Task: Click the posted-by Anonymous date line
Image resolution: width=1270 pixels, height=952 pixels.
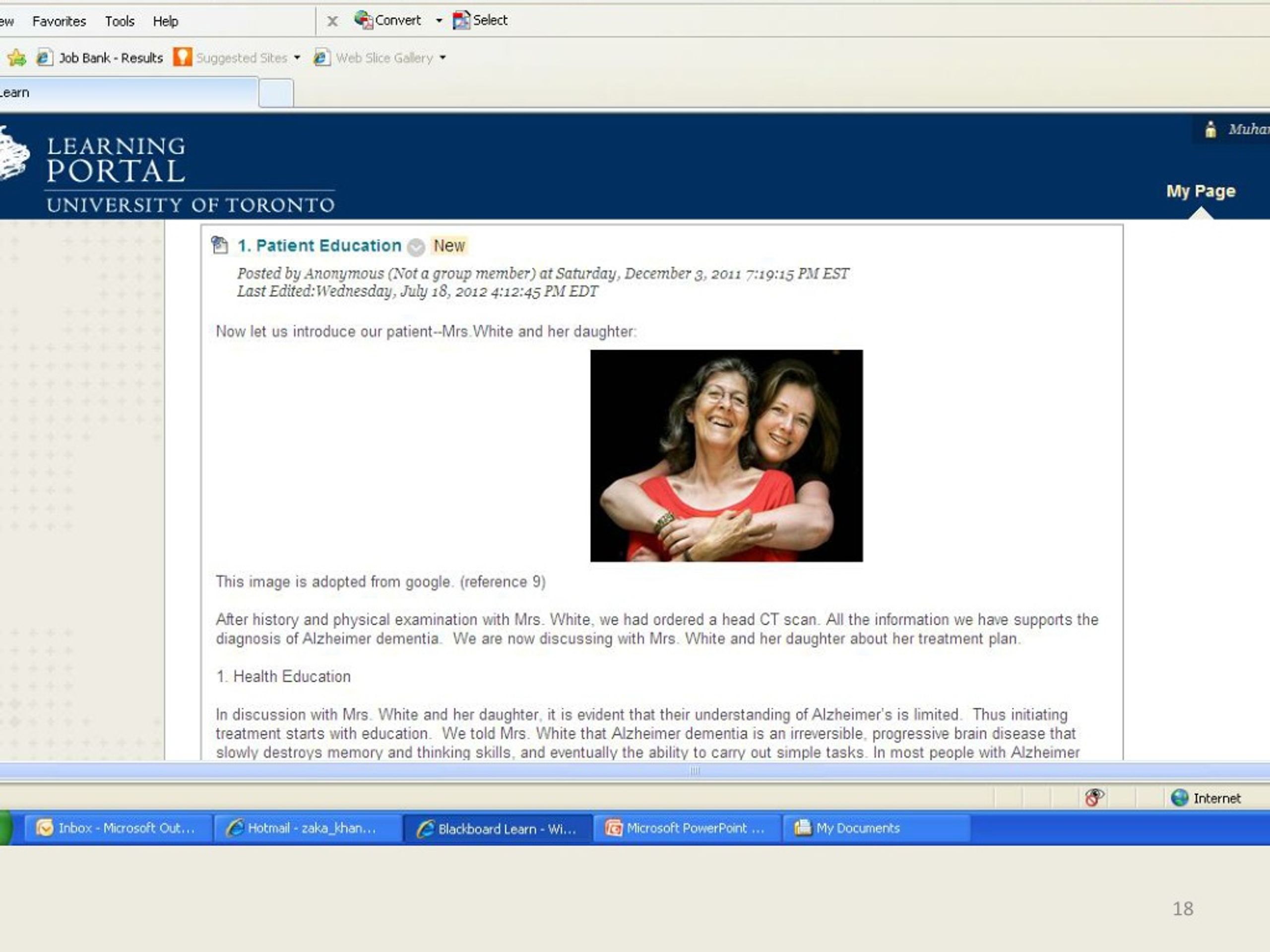Action: click(543, 274)
